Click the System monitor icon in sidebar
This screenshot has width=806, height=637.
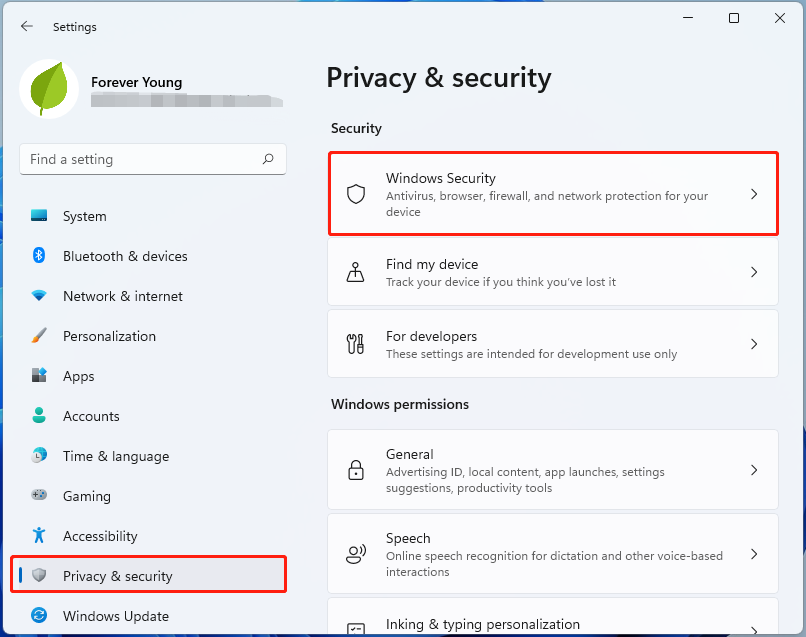click(x=39, y=216)
